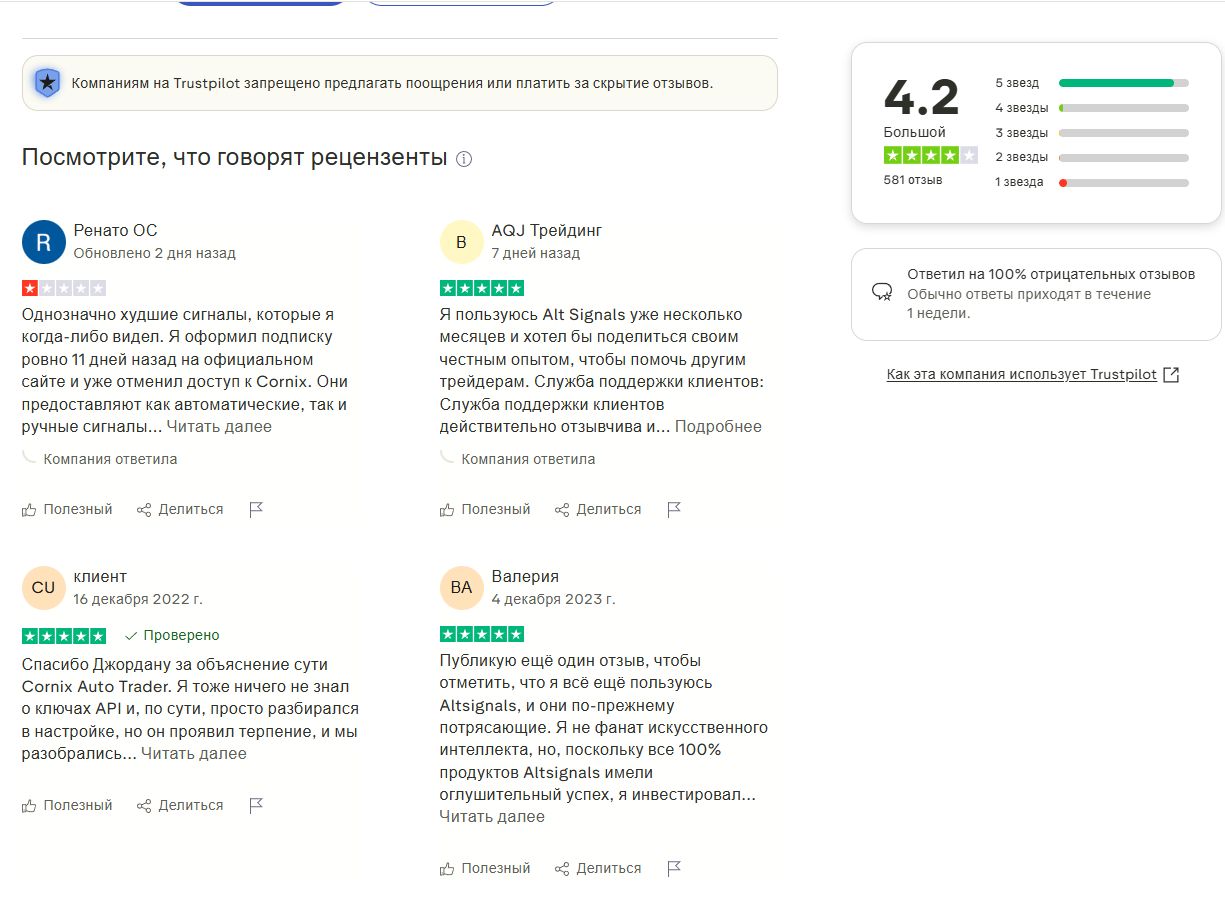
Task: Expand AQJ Трейдинг review via Подробнее
Action: 718,427
